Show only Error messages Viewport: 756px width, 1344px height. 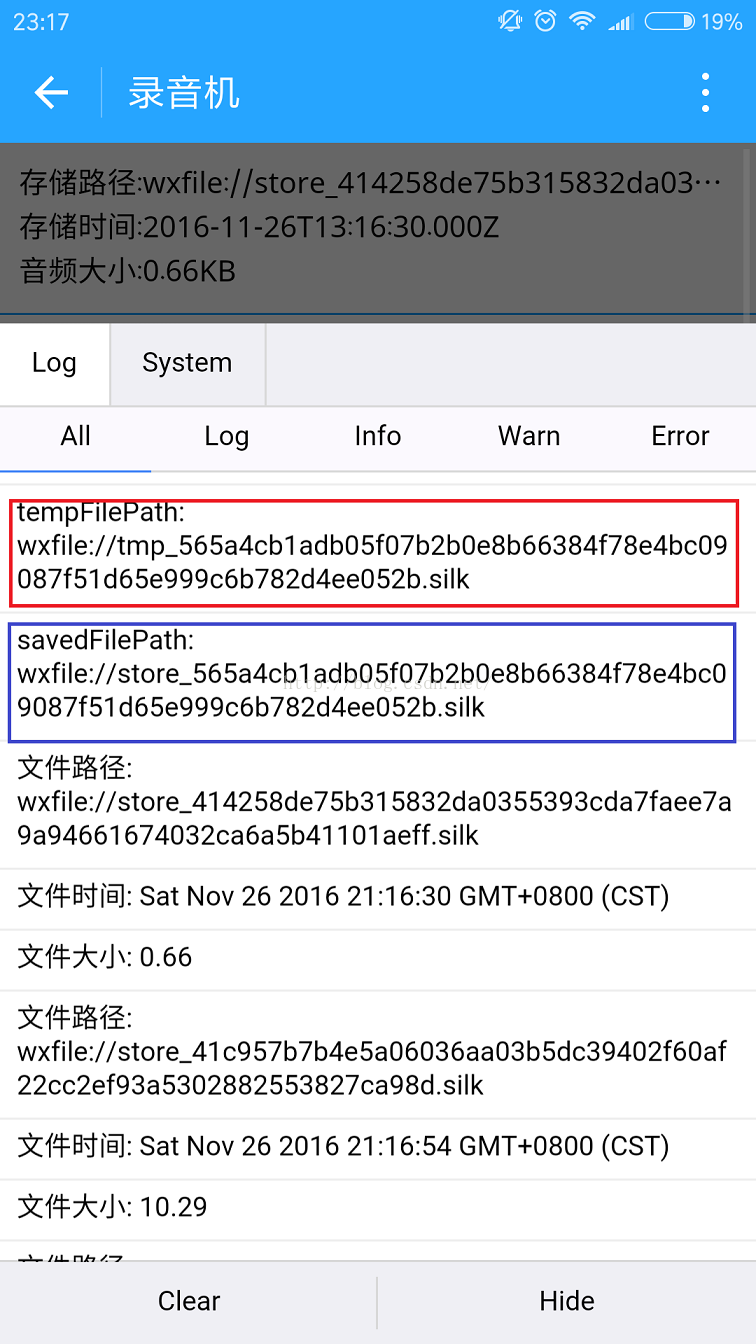(x=680, y=437)
